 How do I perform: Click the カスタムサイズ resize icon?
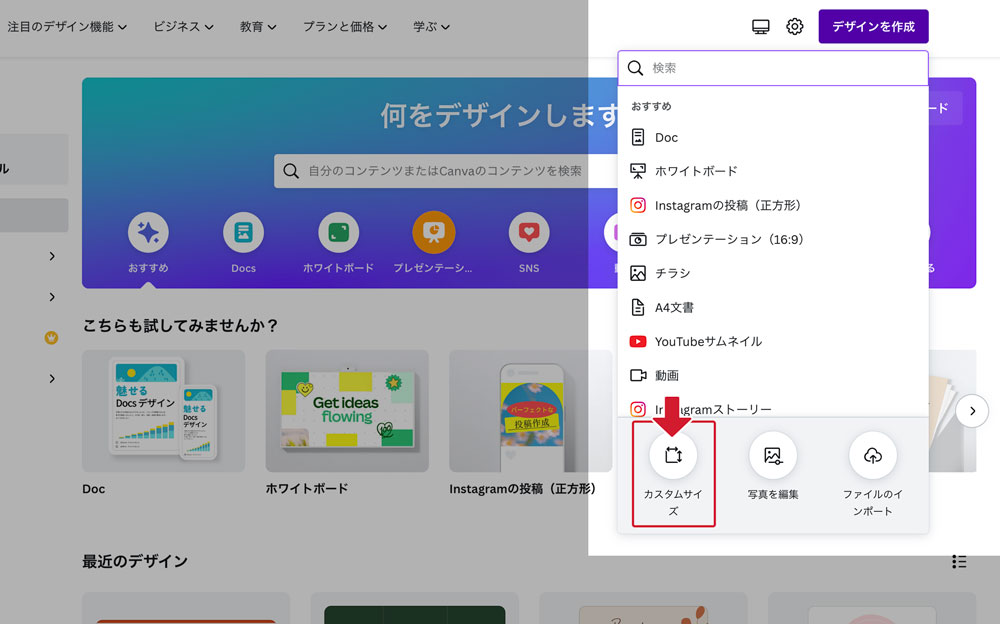[x=673, y=455]
